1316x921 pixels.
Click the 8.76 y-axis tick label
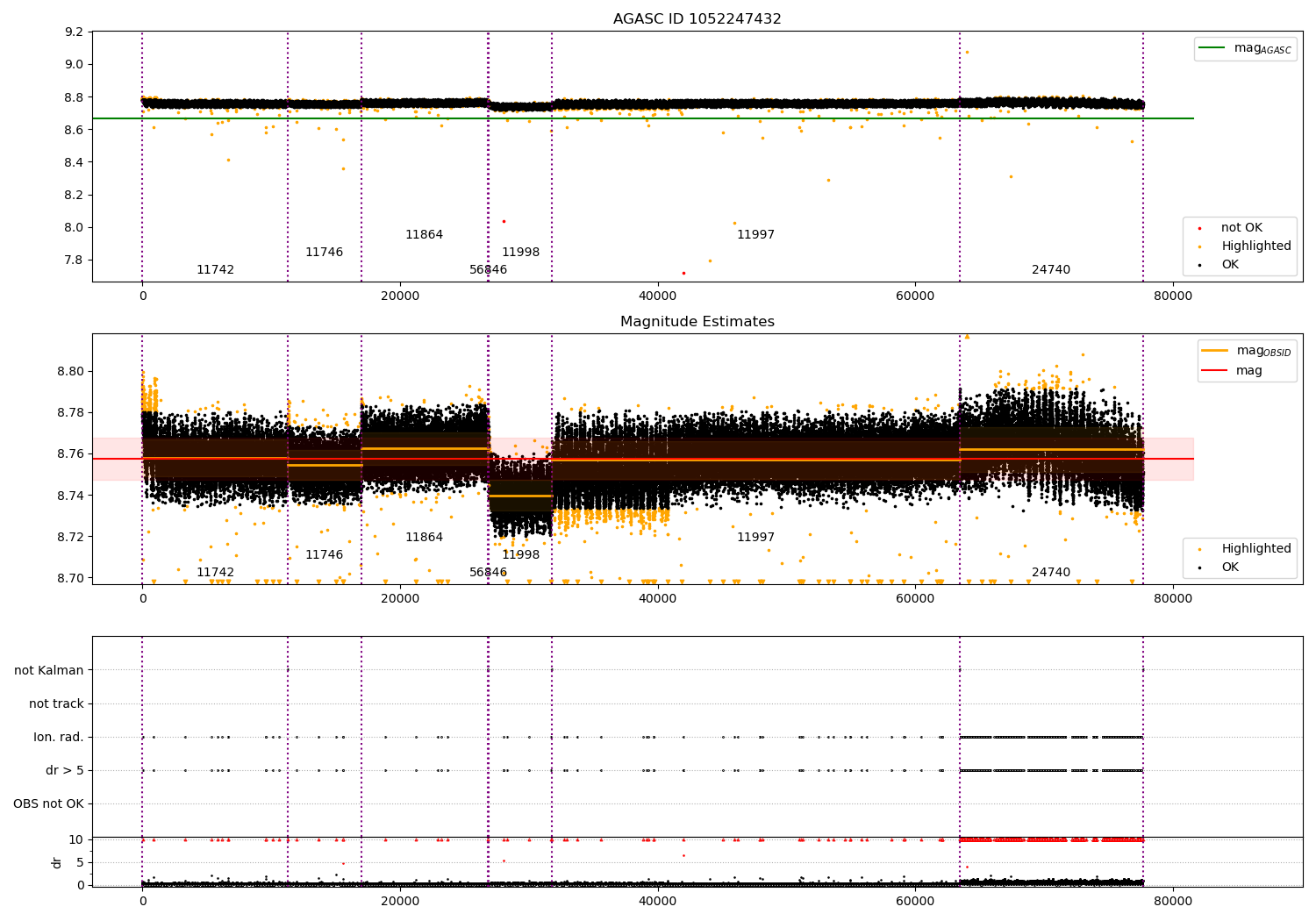tap(71, 454)
